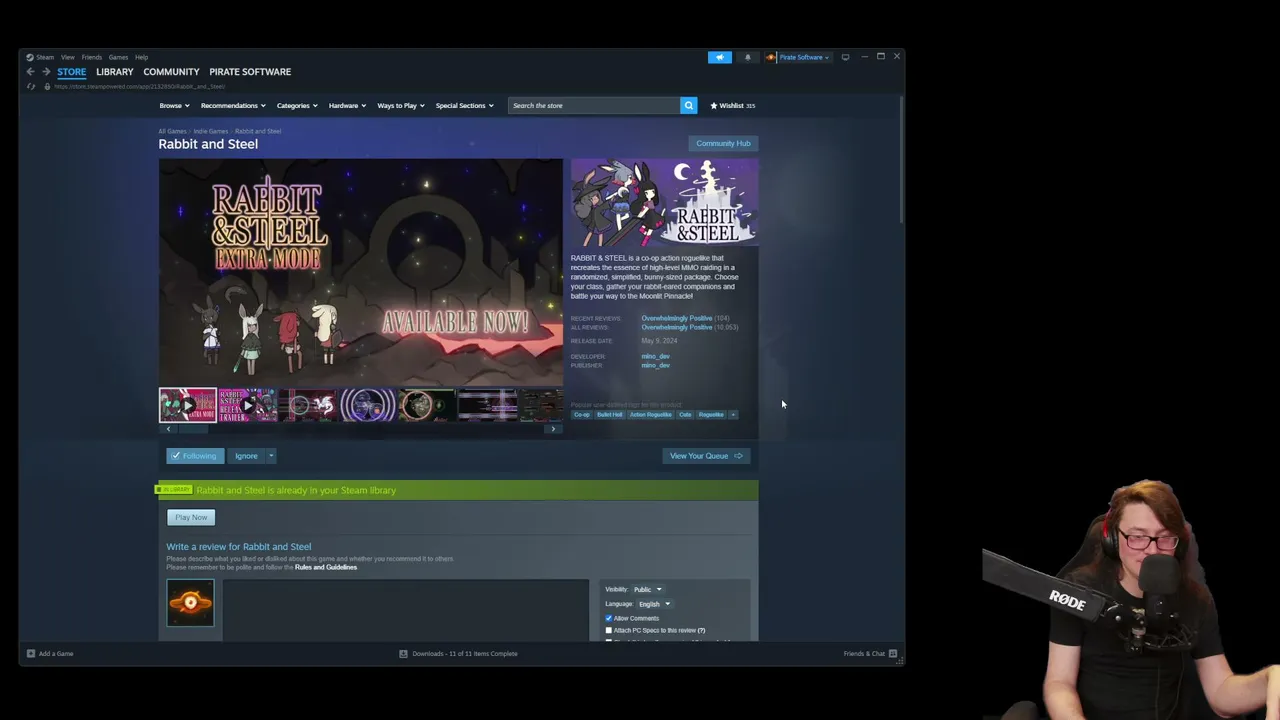Open the Pirate Software account dropdown

click(804, 57)
